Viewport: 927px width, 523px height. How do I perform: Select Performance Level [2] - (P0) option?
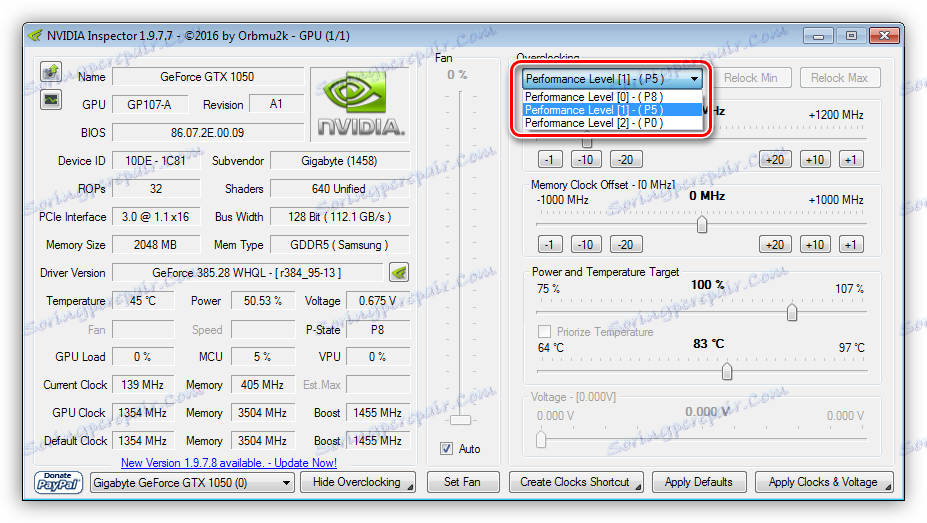(x=612, y=123)
